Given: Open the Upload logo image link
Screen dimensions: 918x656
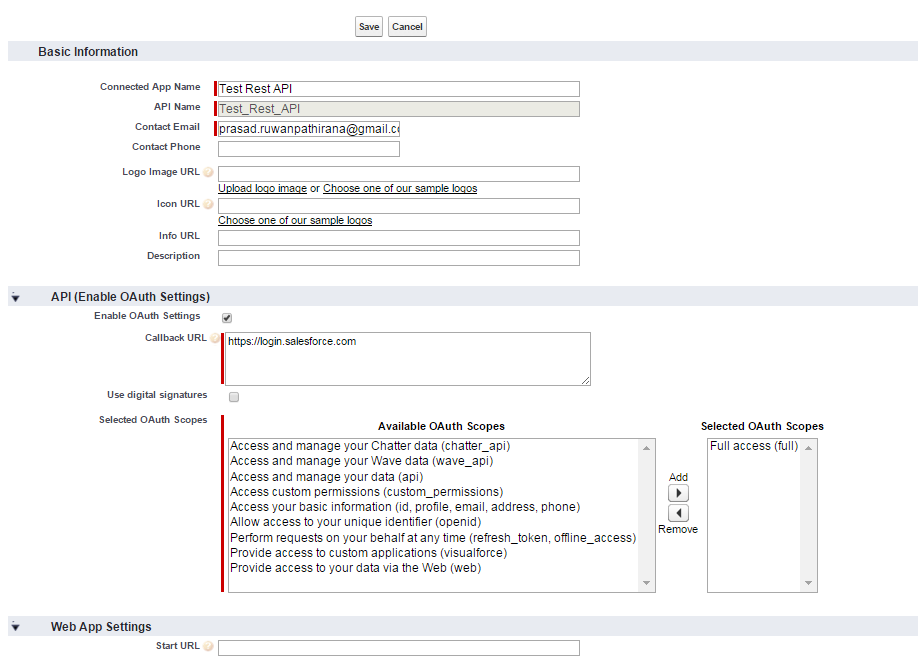Looking at the screenshot, I should (262, 189).
